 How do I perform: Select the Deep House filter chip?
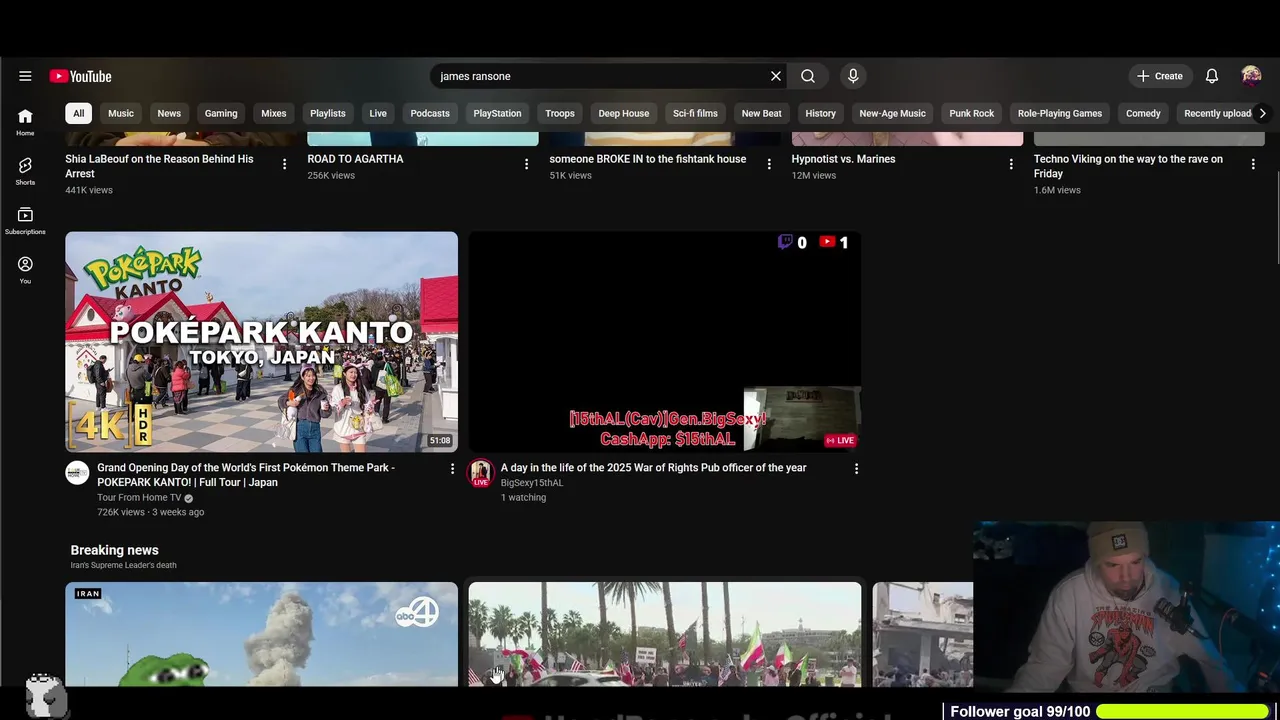click(624, 113)
